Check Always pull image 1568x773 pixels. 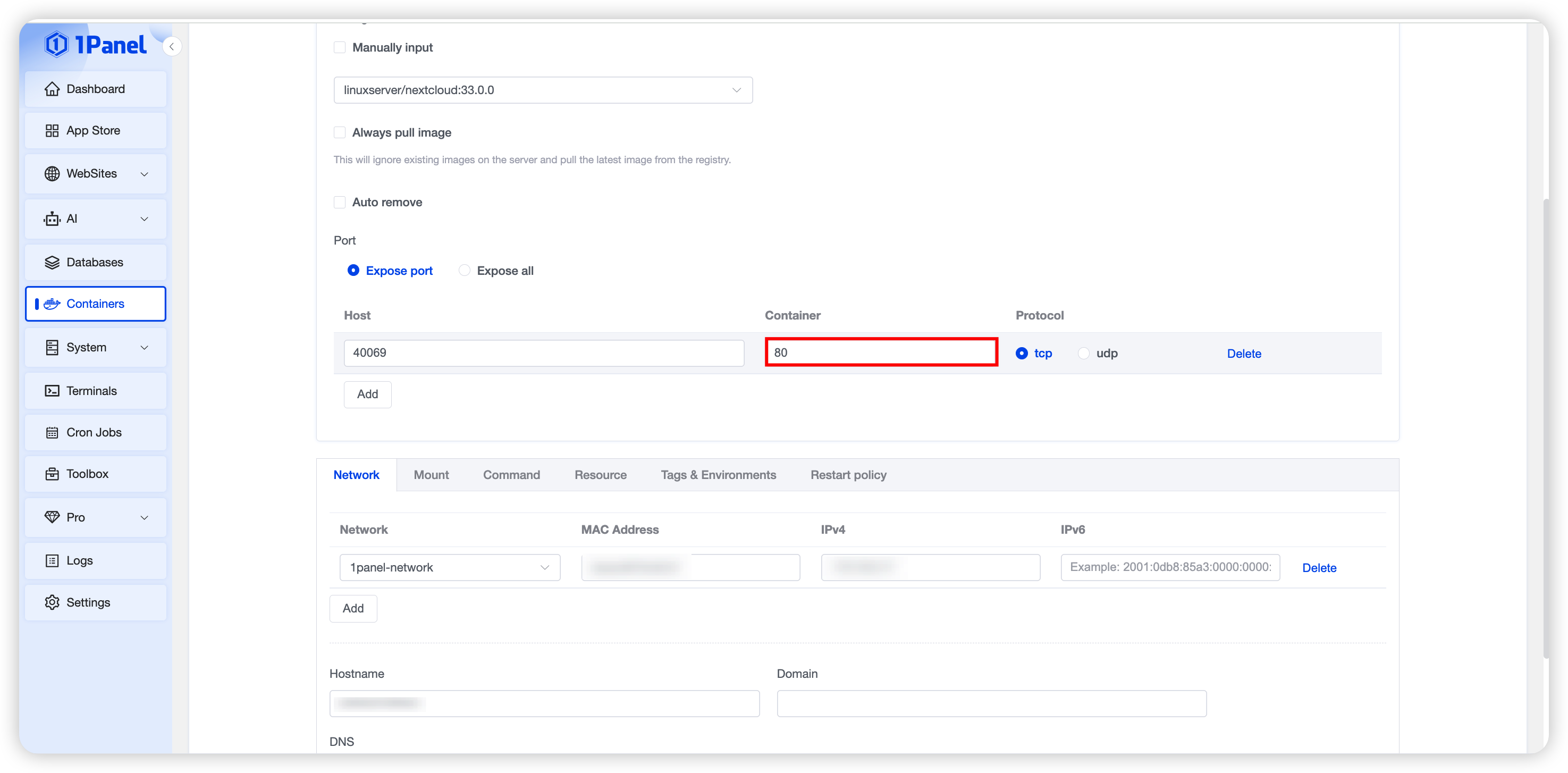click(x=340, y=133)
